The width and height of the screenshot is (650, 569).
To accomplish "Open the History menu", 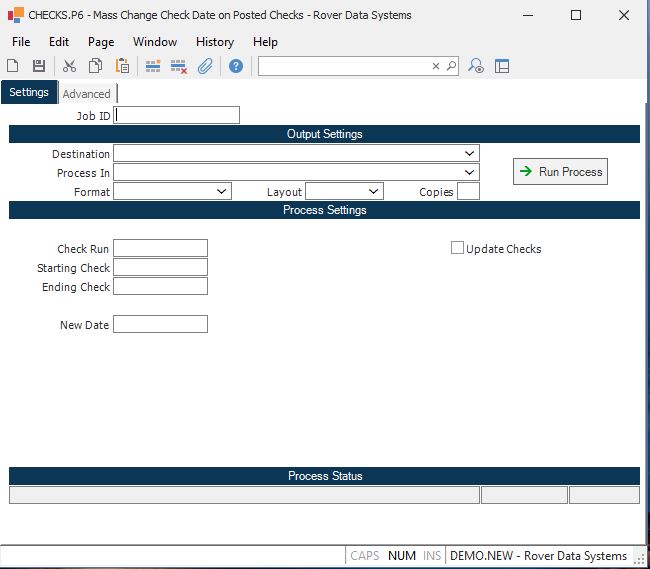I will tap(214, 42).
